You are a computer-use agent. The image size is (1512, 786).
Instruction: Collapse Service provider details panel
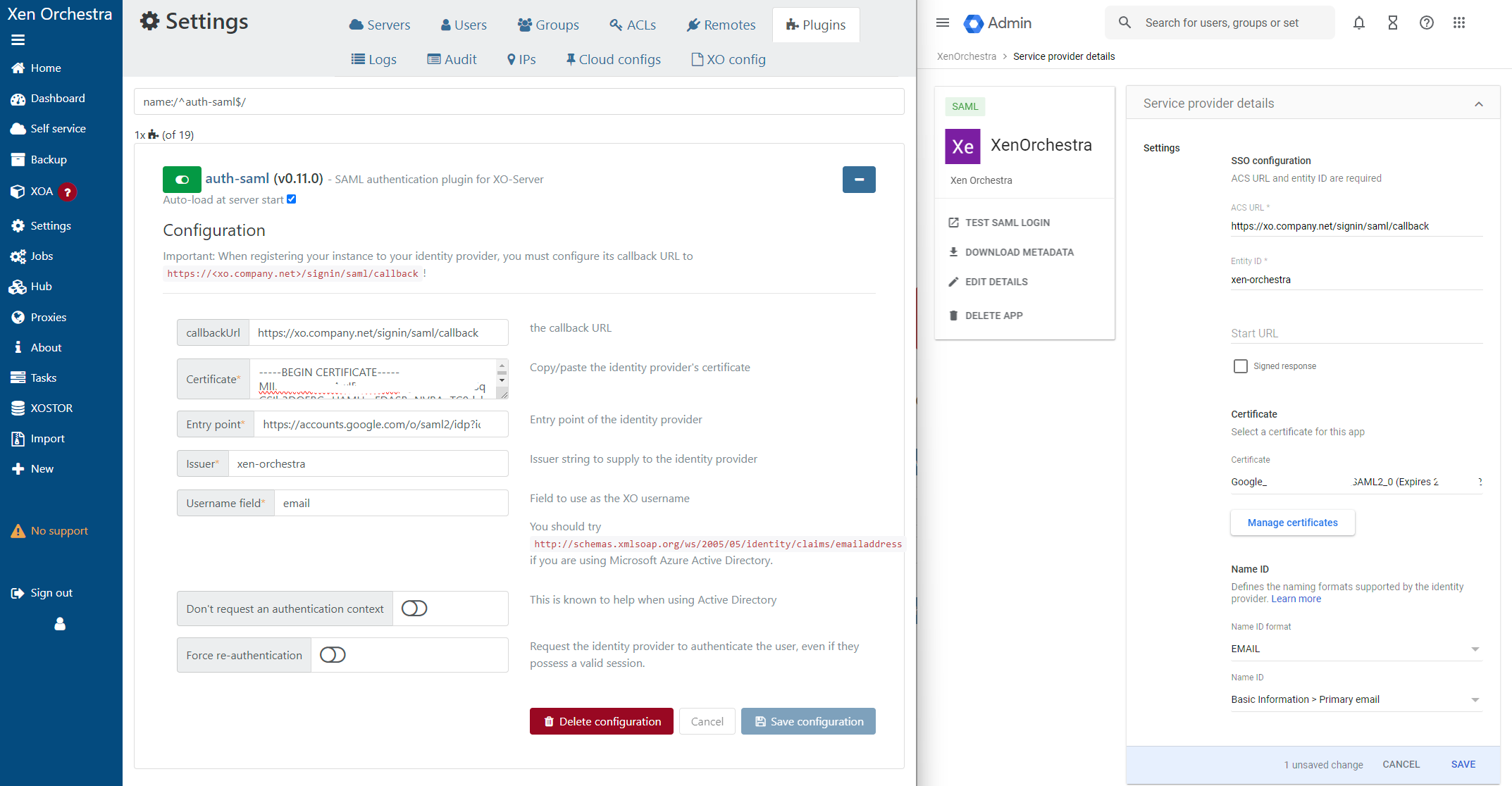(x=1479, y=104)
